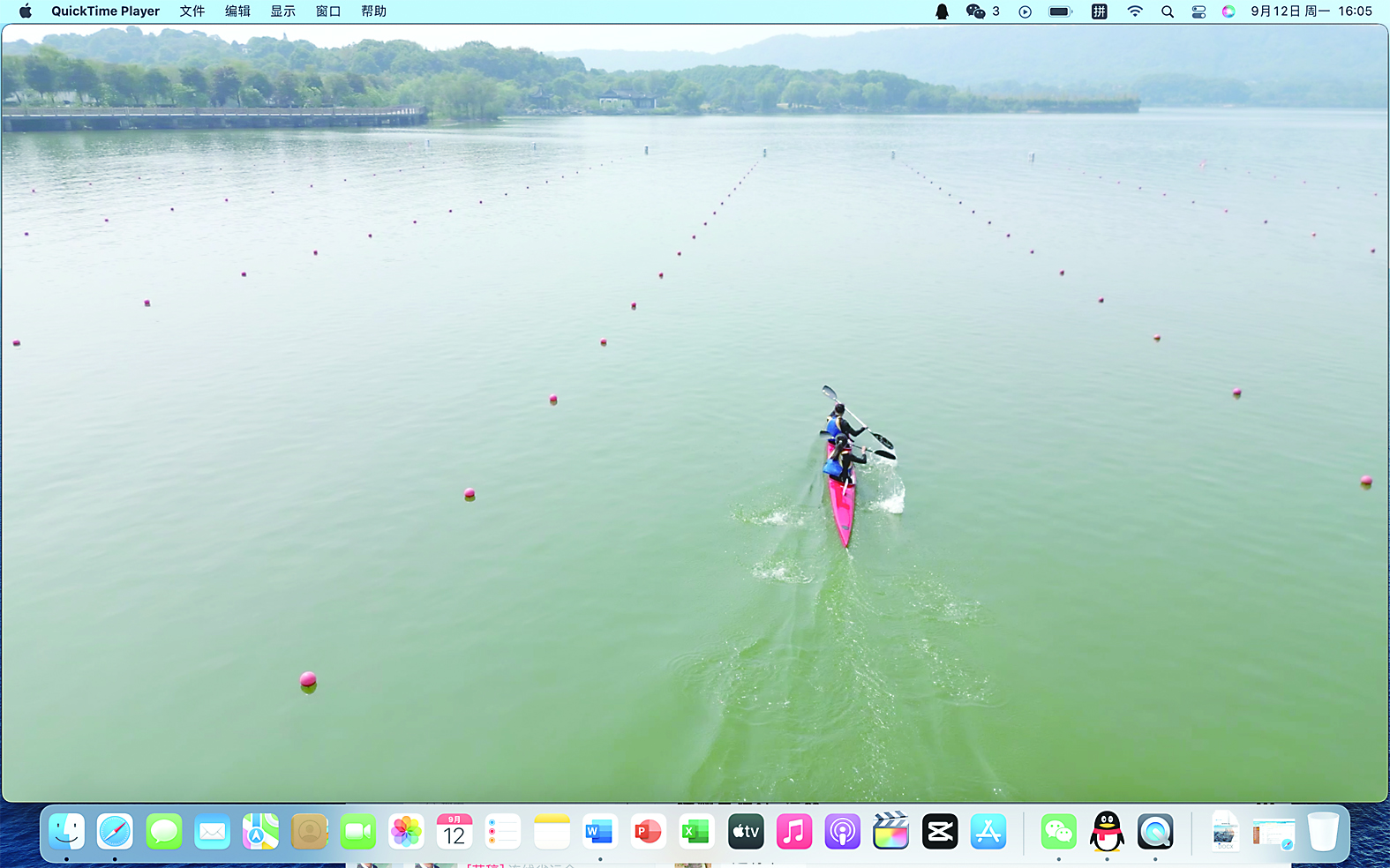Open the 显示 menu
Screen dimensions: 1390x868
pyautogui.click(x=282, y=11)
